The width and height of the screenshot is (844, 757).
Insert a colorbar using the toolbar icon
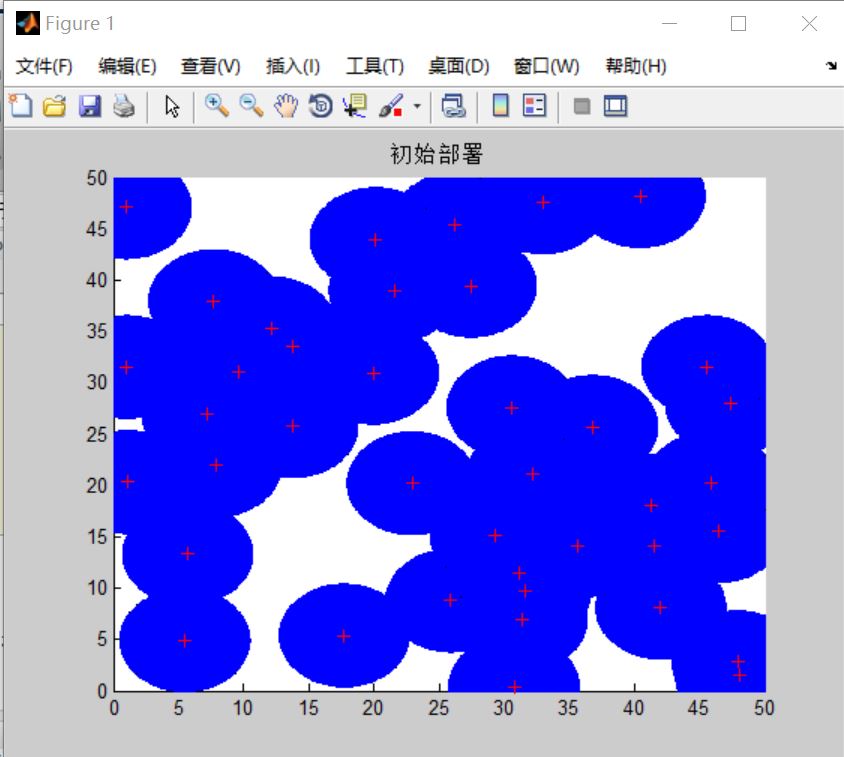click(501, 106)
